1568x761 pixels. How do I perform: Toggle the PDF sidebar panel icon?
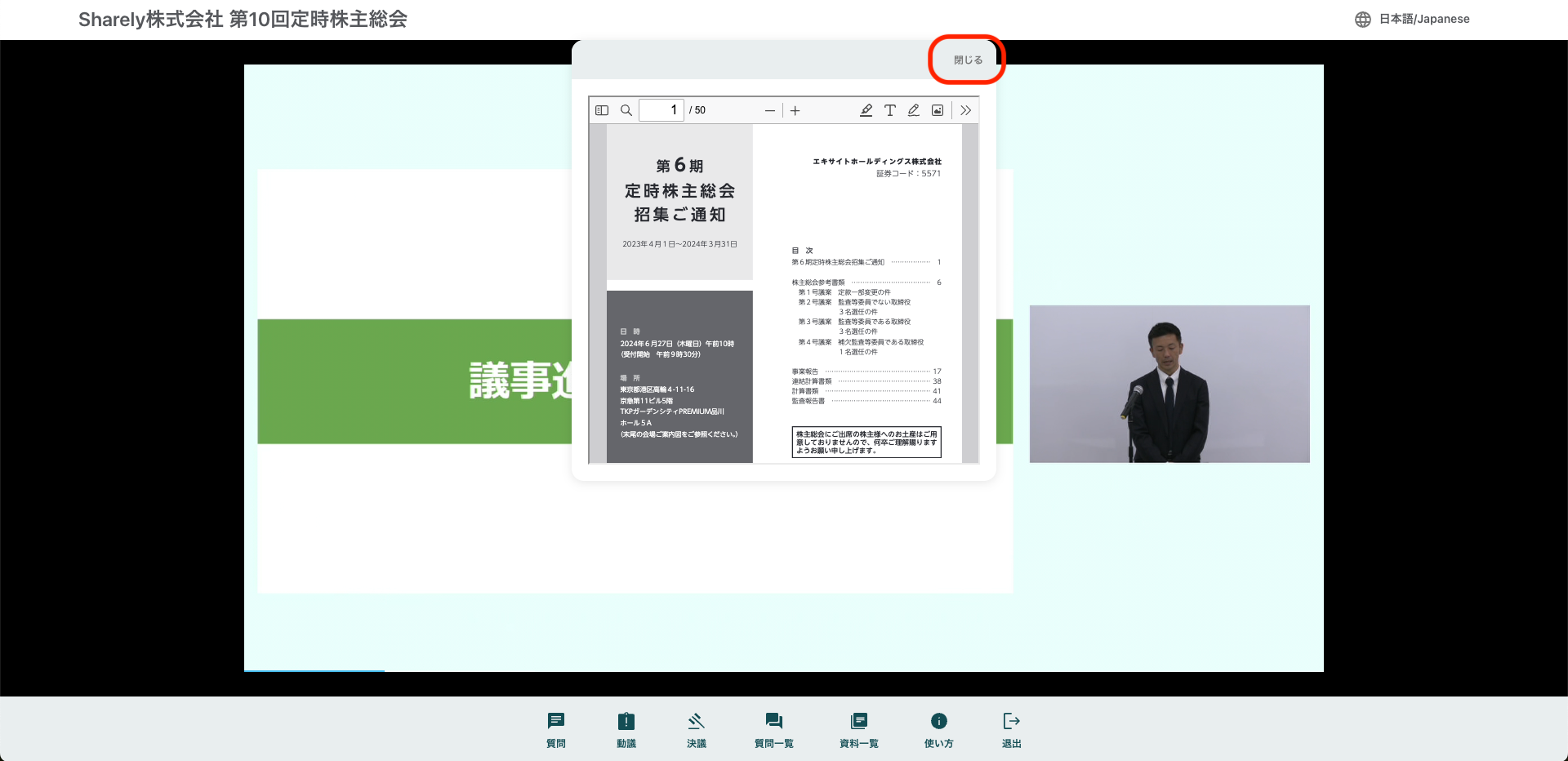click(602, 110)
